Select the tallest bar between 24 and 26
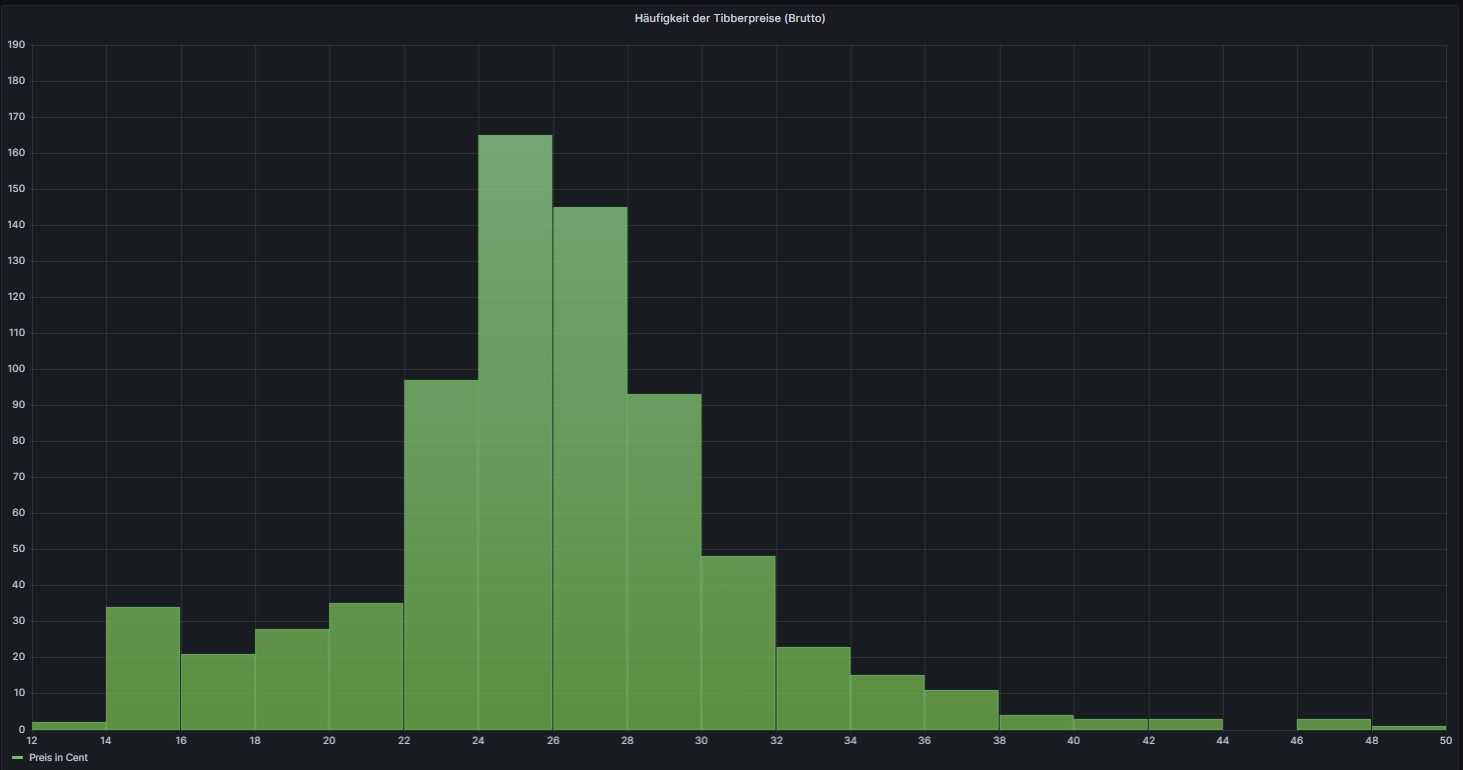 click(515, 432)
